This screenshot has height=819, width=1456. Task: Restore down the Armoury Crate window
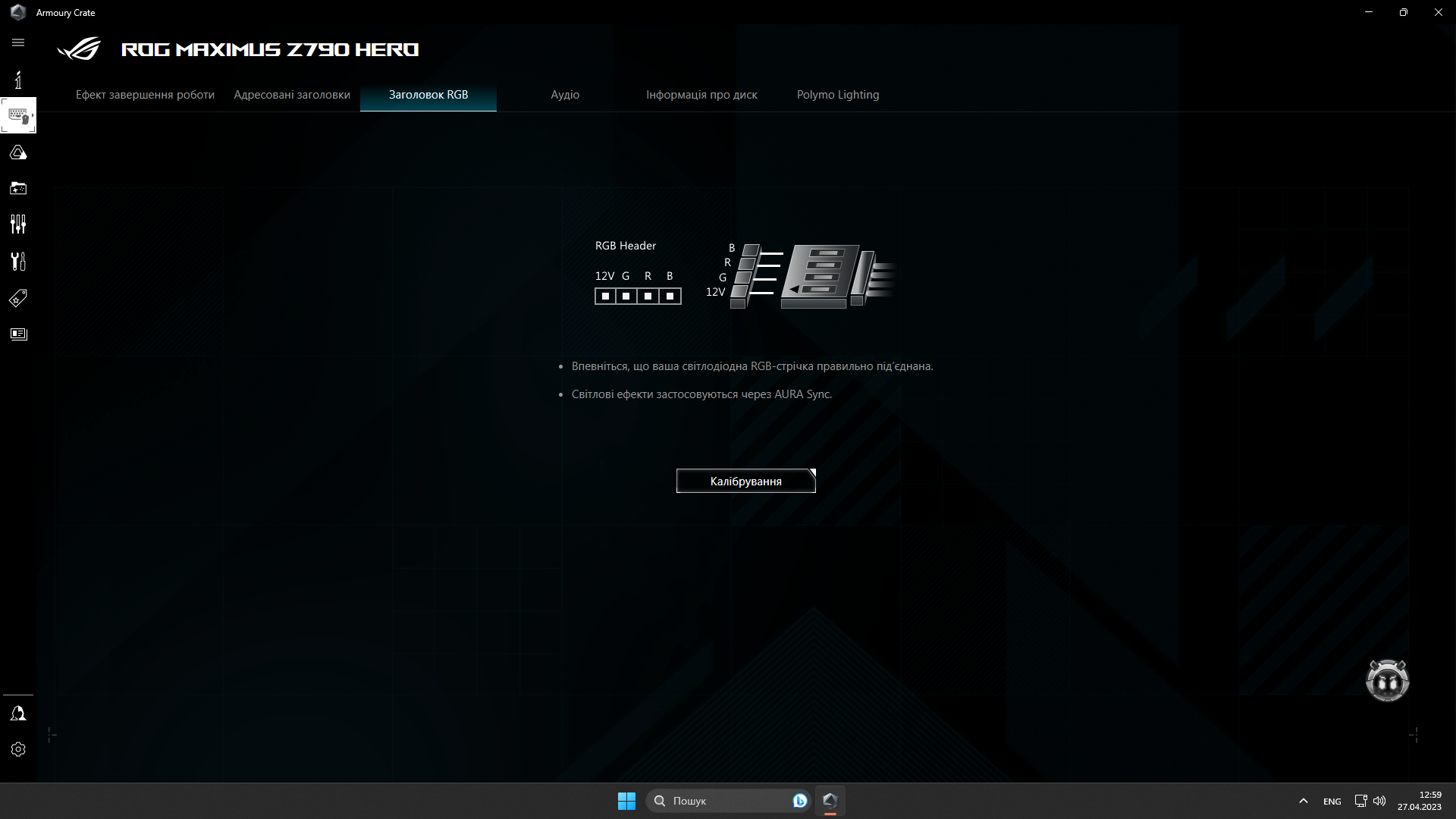(x=1404, y=12)
